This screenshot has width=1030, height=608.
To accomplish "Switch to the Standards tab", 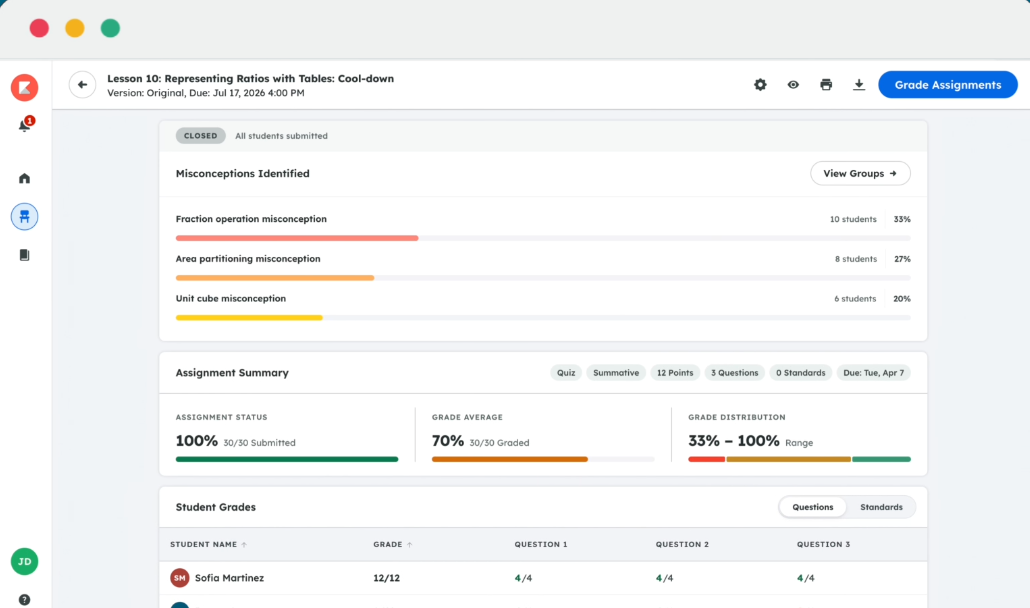I will coord(881,507).
